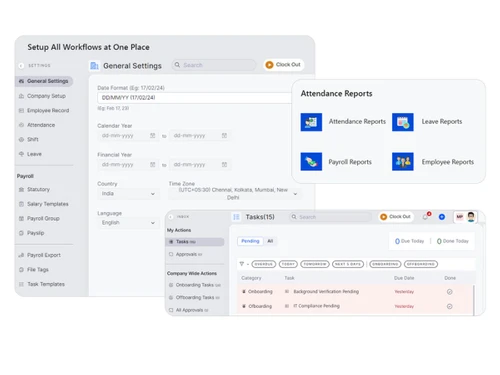Expand the Language dropdown showing English
Image resolution: width=500 pixels, height=375 pixels.
point(128,223)
